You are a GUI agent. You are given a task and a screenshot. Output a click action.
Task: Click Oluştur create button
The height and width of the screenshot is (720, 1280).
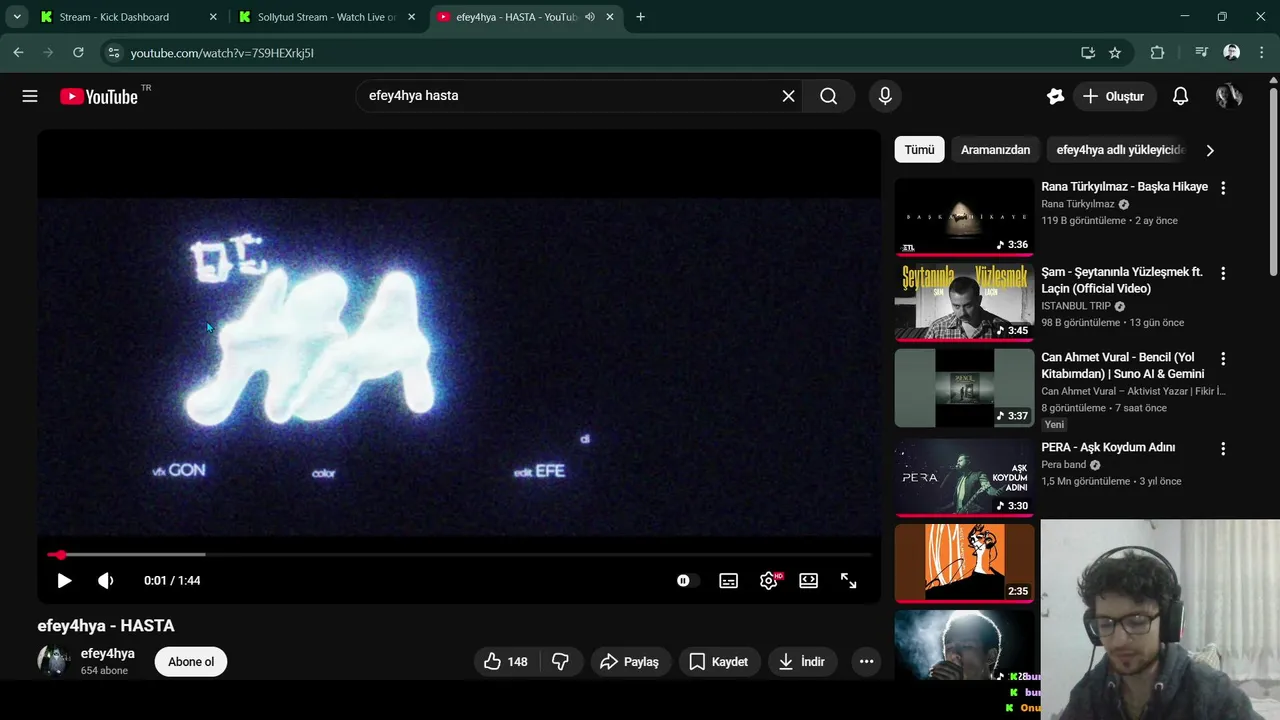[1114, 96]
